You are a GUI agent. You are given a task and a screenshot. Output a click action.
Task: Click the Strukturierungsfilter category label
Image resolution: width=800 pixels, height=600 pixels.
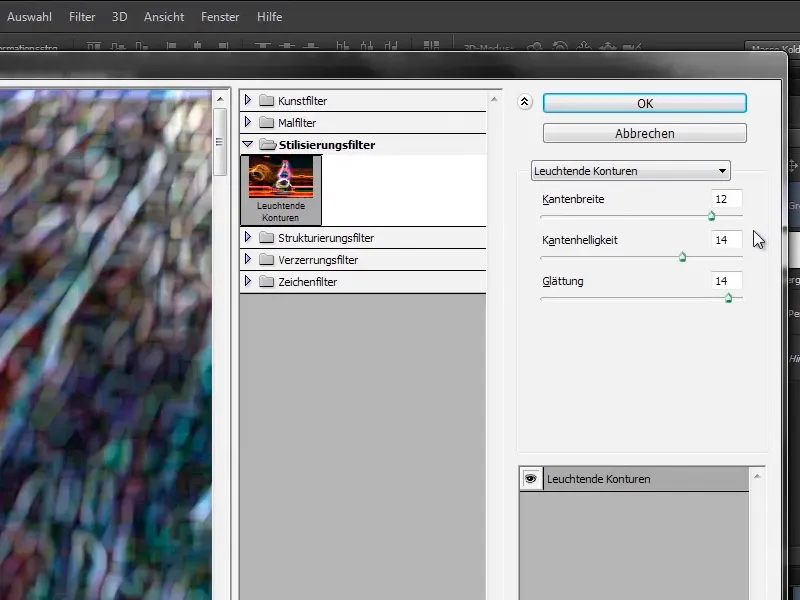click(x=326, y=238)
